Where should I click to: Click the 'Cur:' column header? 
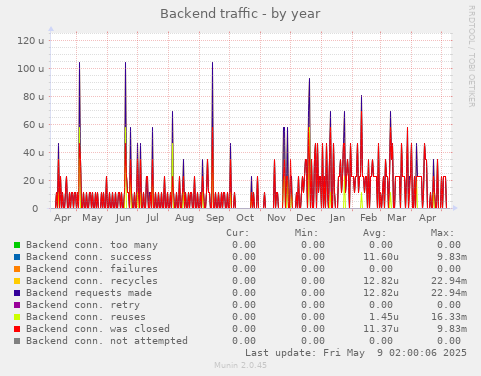click(x=238, y=233)
